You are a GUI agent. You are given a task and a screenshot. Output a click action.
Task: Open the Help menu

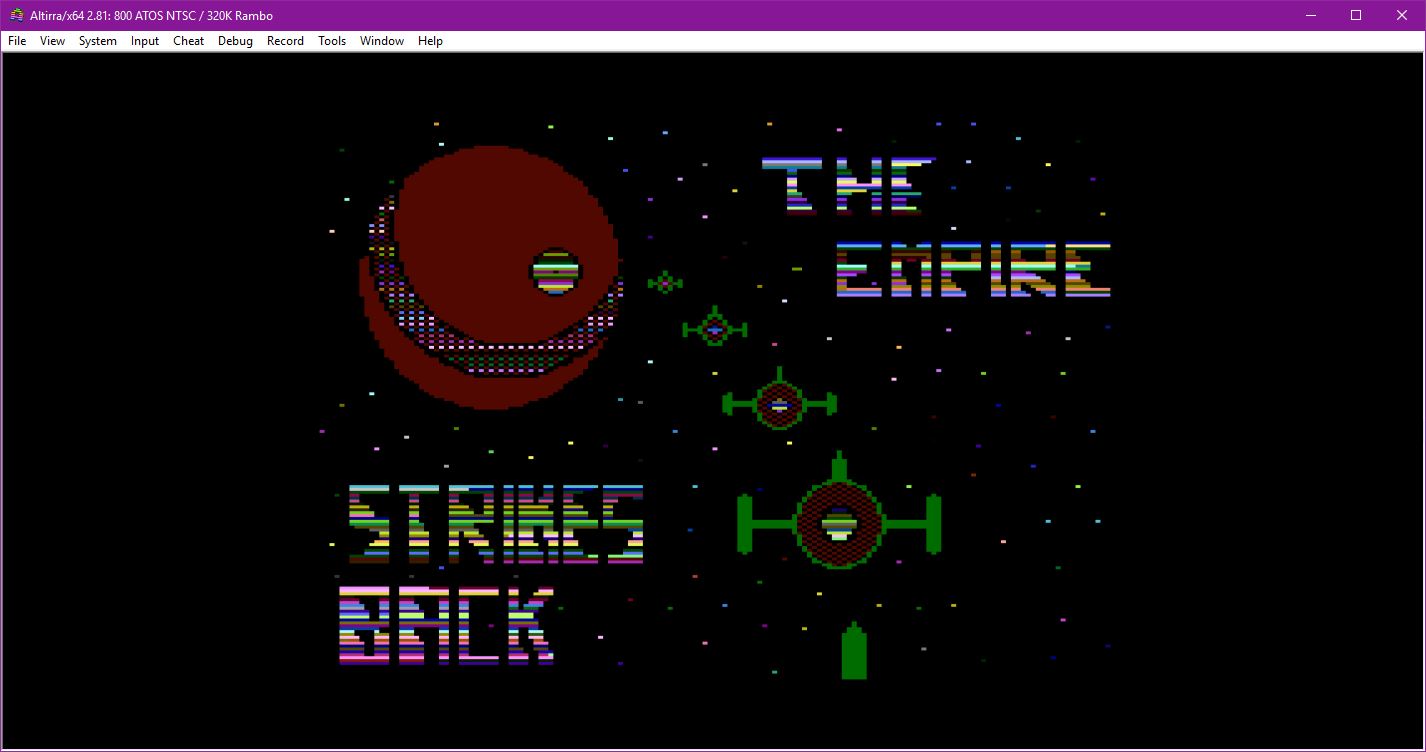[x=430, y=41]
